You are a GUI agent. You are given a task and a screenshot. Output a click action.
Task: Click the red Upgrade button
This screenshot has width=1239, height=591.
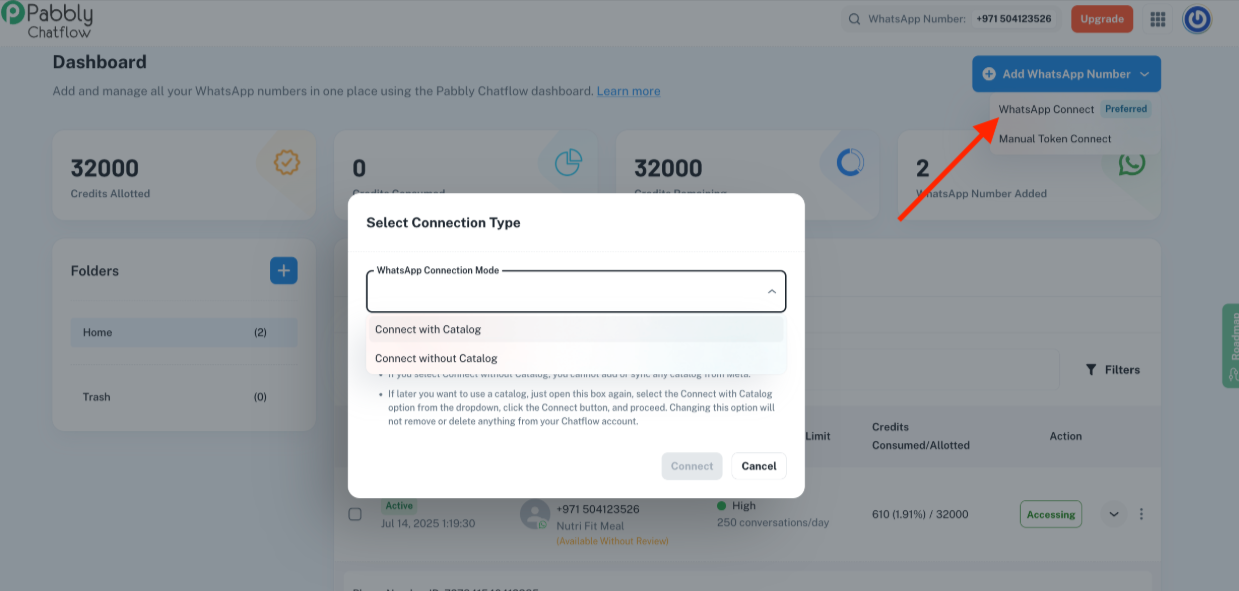[x=1102, y=19]
